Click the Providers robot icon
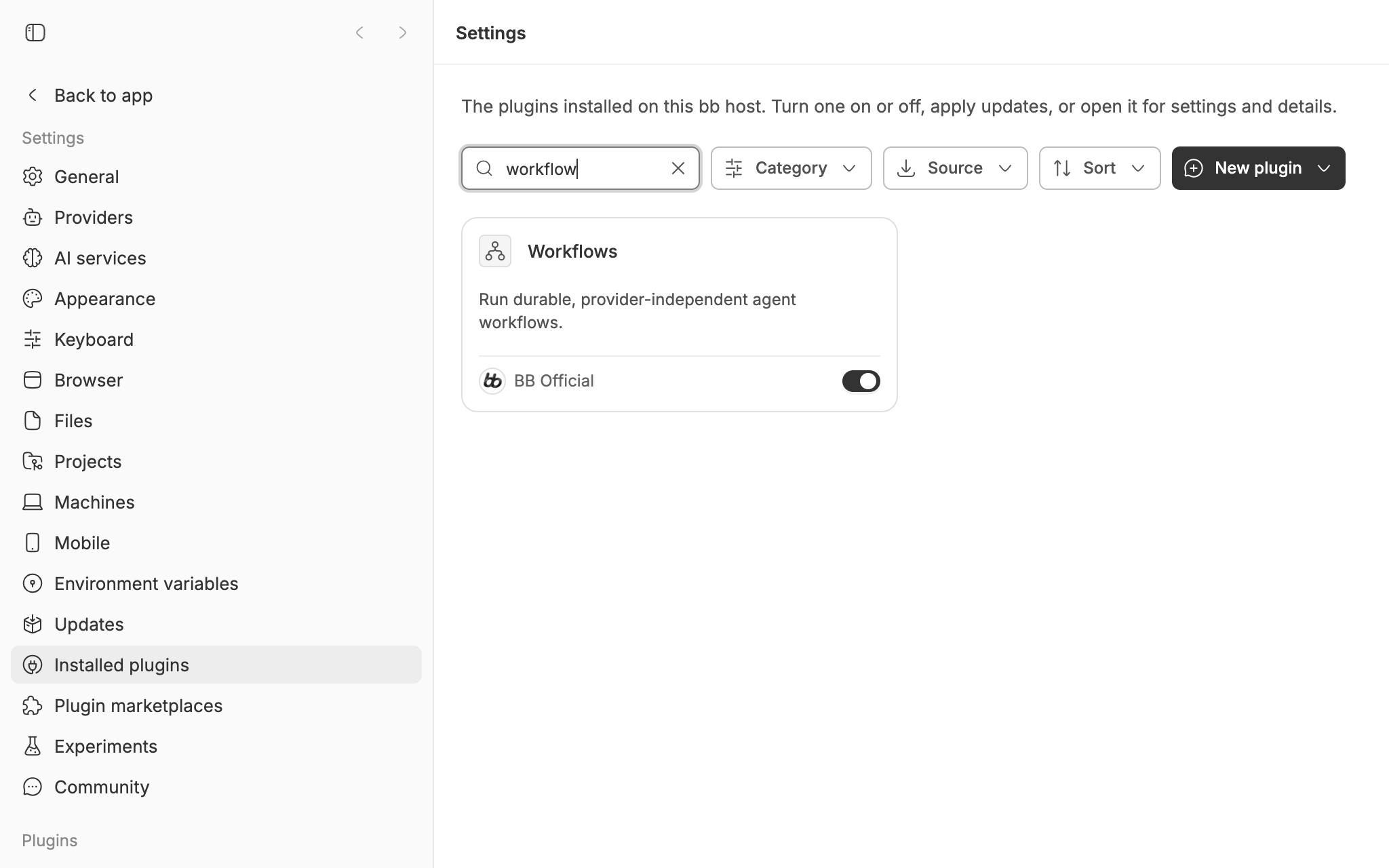1389x868 pixels. pyautogui.click(x=33, y=217)
